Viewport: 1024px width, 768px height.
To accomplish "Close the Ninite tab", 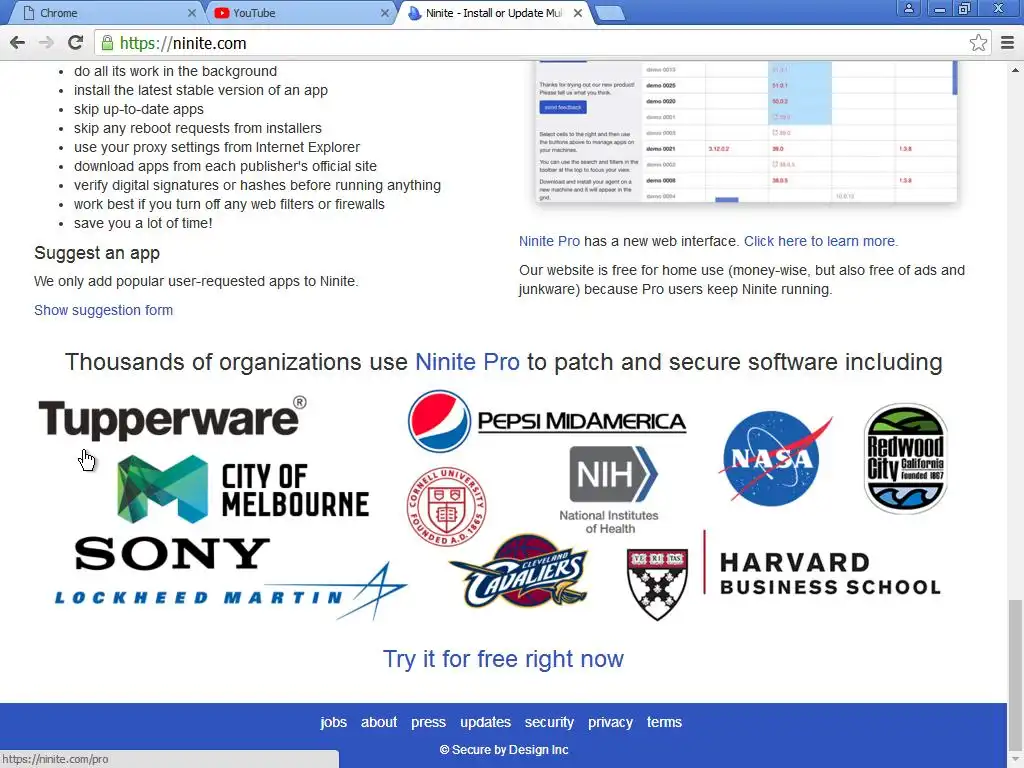I will (x=578, y=13).
